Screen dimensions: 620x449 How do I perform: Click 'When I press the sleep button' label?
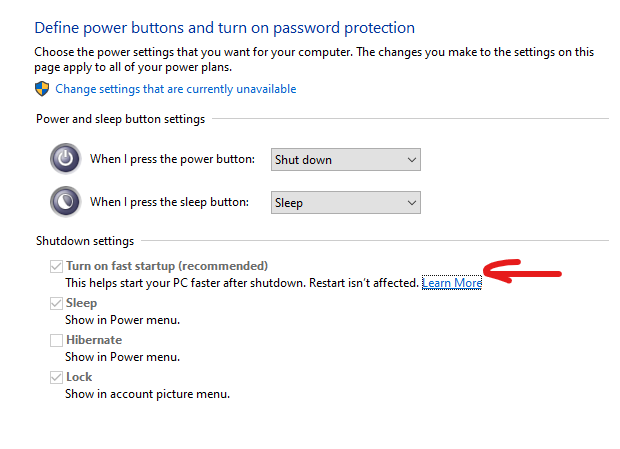[x=169, y=202]
